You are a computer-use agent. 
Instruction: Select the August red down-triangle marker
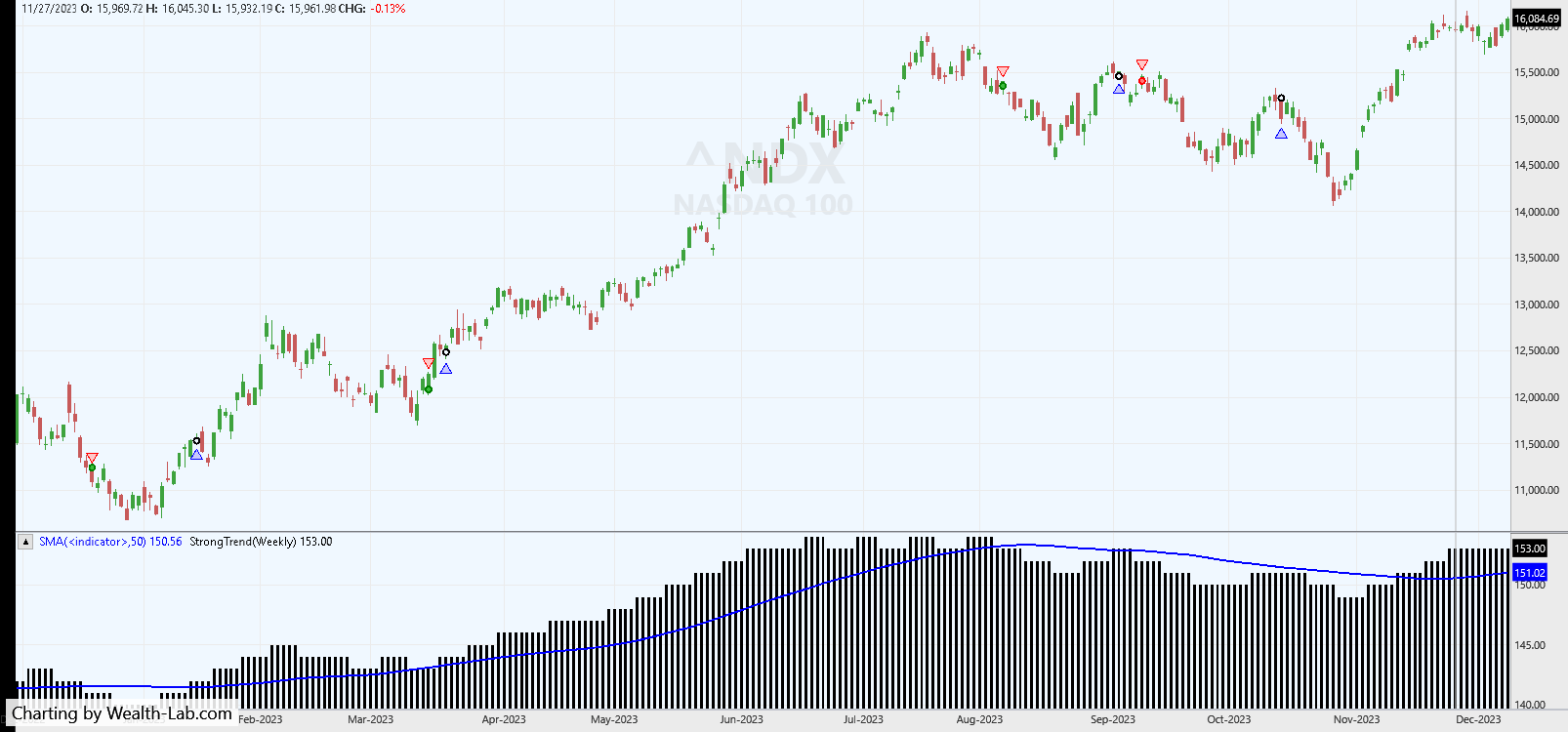click(1003, 71)
